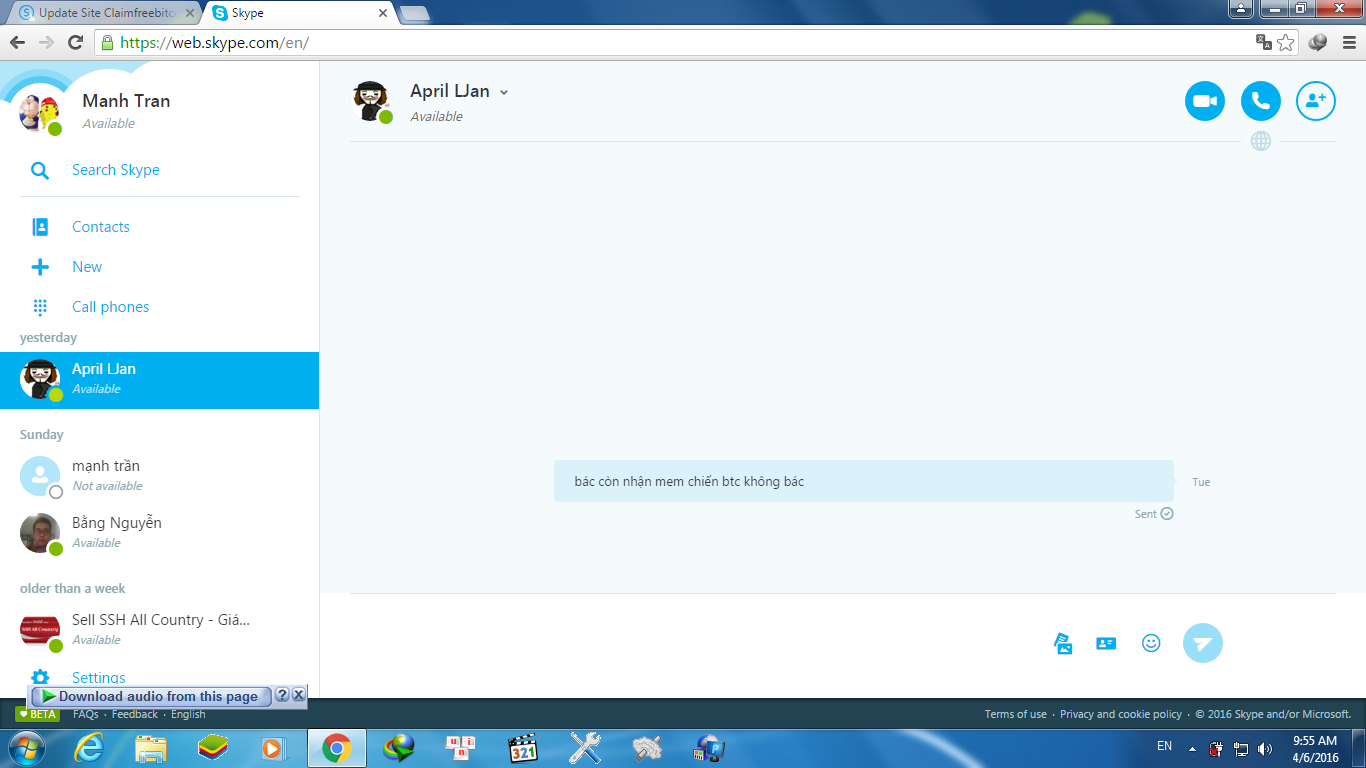Click the send contact card icon
The height and width of the screenshot is (768, 1366).
pyautogui.click(x=1106, y=644)
